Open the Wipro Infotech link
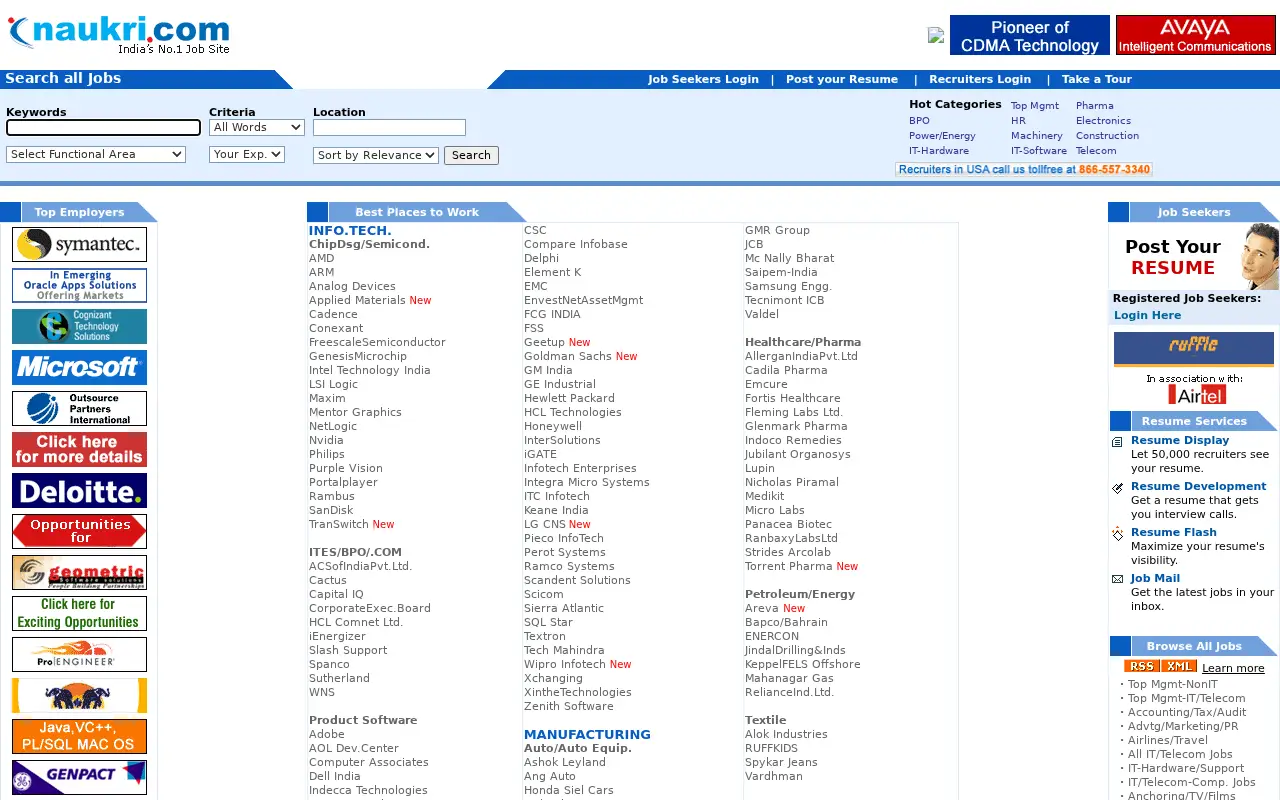 coord(565,664)
